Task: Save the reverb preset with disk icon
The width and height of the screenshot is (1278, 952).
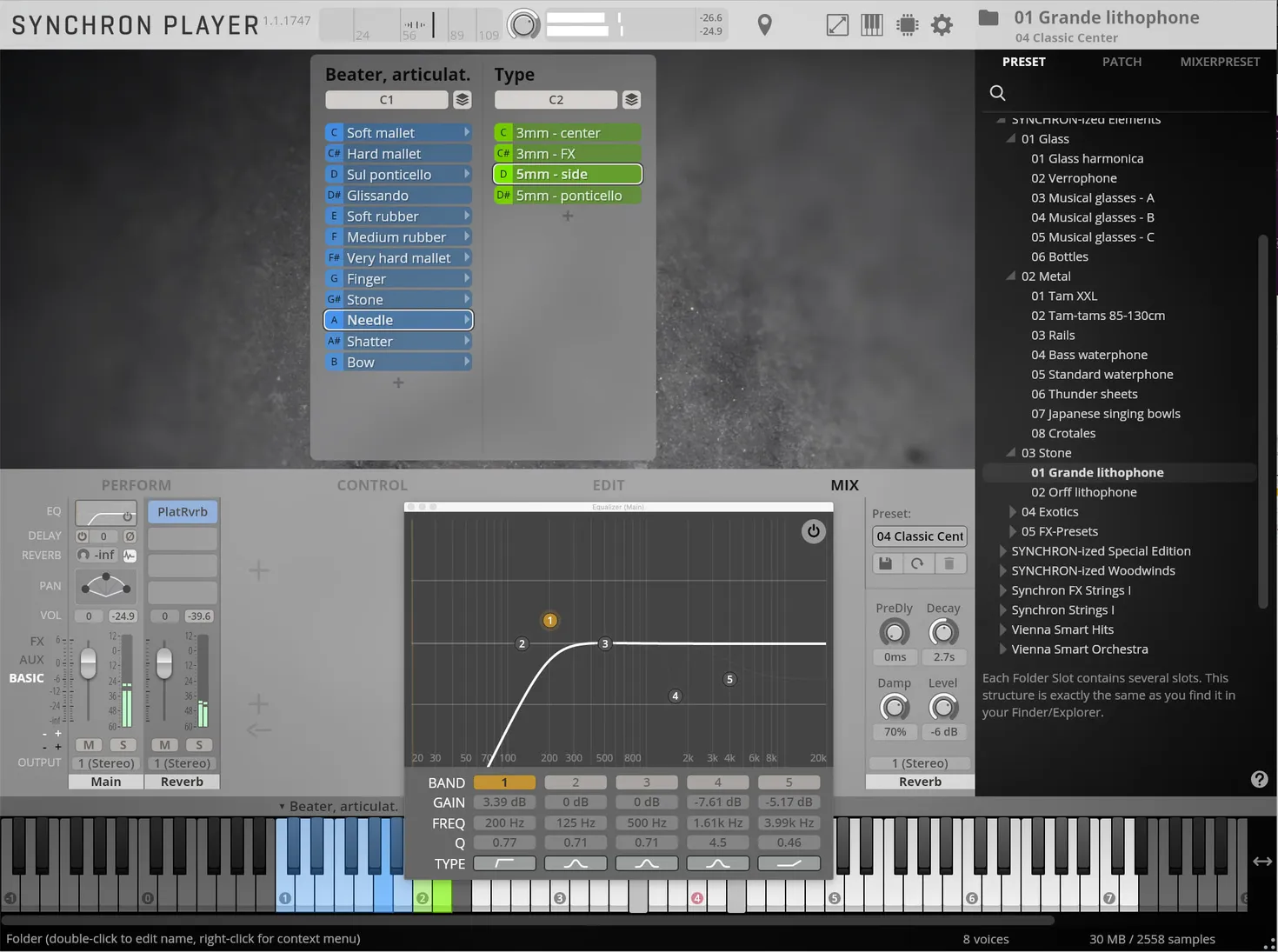Action: (x=886, y=563)
